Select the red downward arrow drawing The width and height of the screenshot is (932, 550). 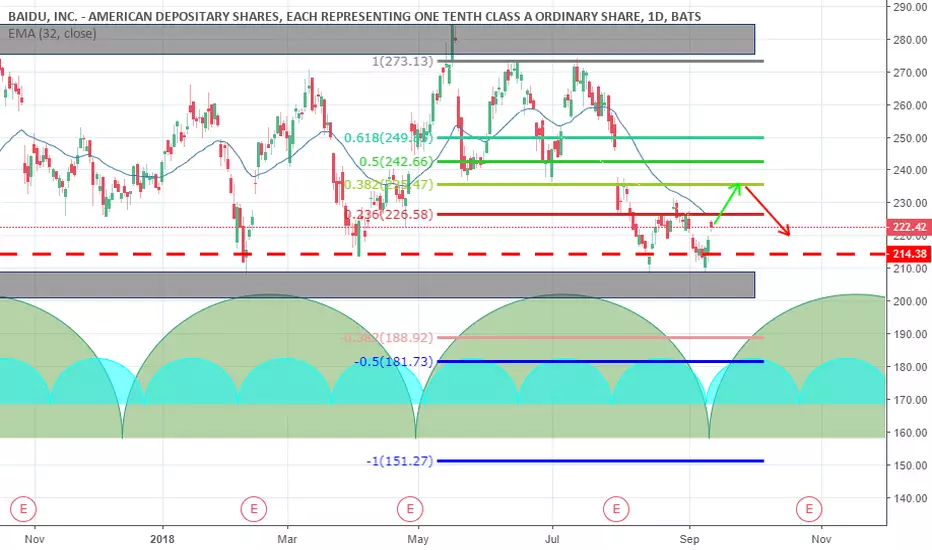coord(768,211)
